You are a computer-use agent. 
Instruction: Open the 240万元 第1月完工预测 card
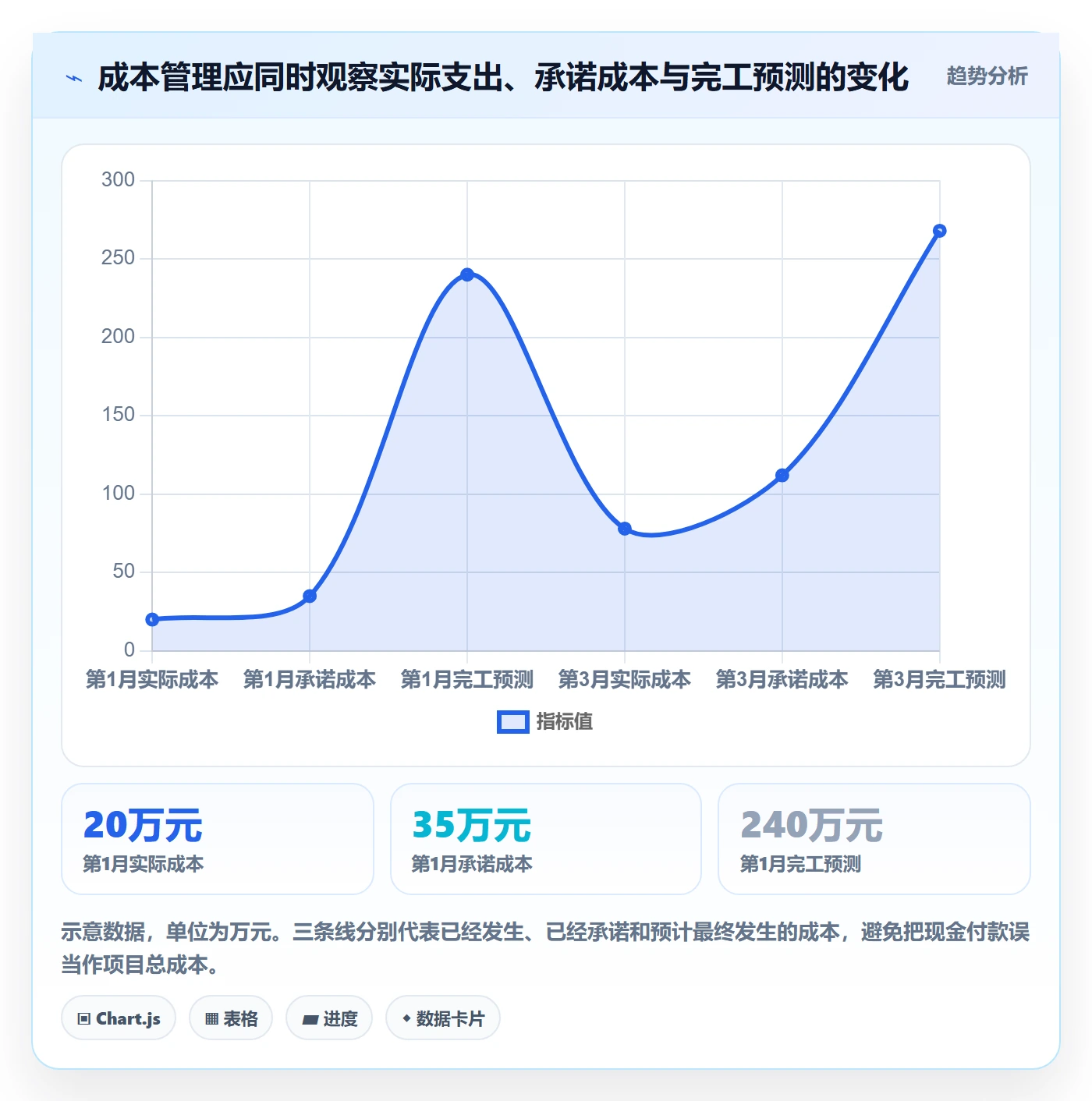click(874, 839)
